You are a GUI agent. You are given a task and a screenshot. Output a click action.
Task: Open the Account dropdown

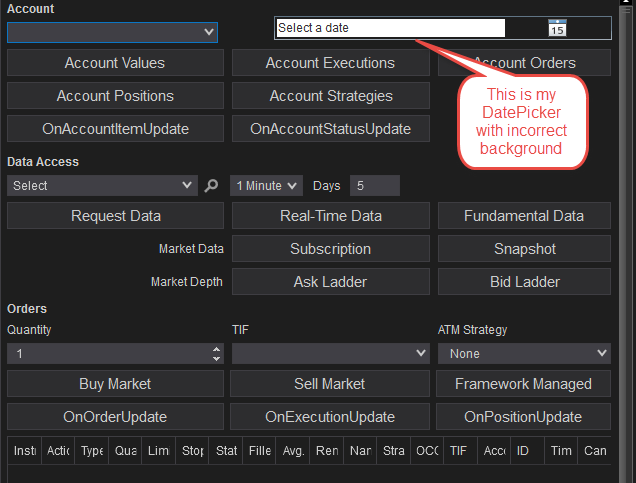[112, 32]
